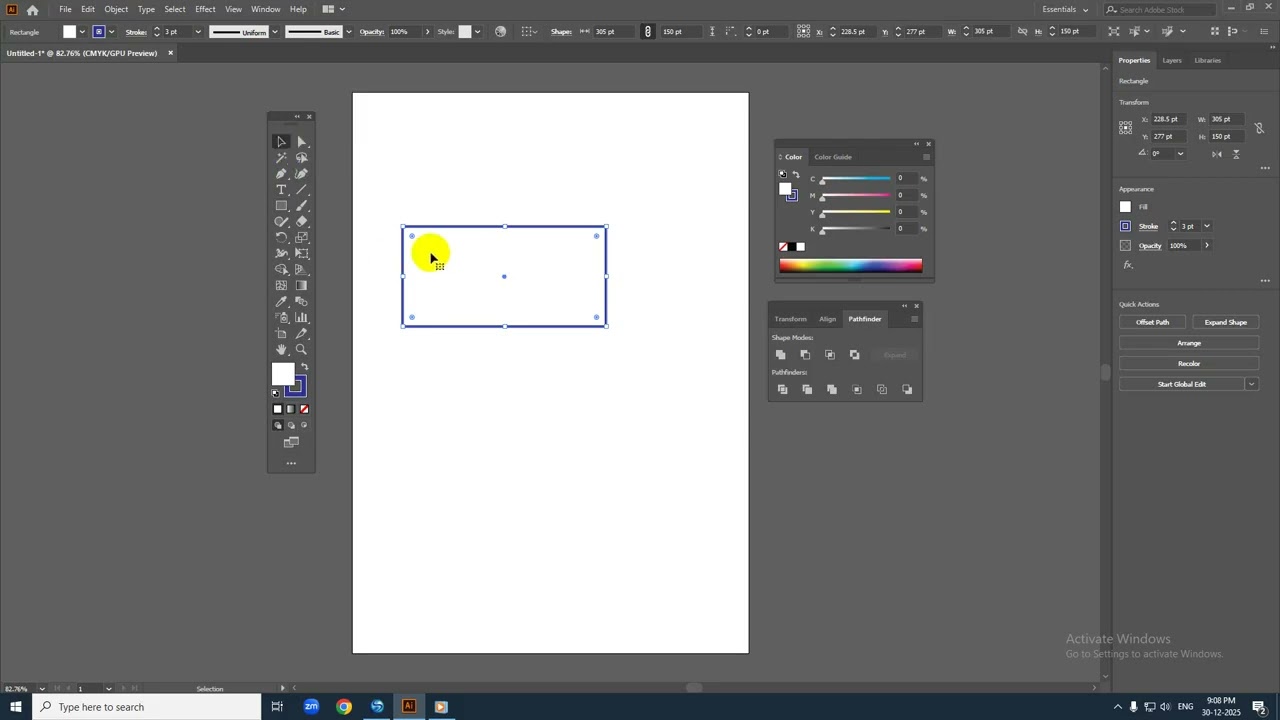Image resolution: width=1280 pixels, height=720 pixels.
Task: Select the Slice tool
Action: tap(301, 334)
